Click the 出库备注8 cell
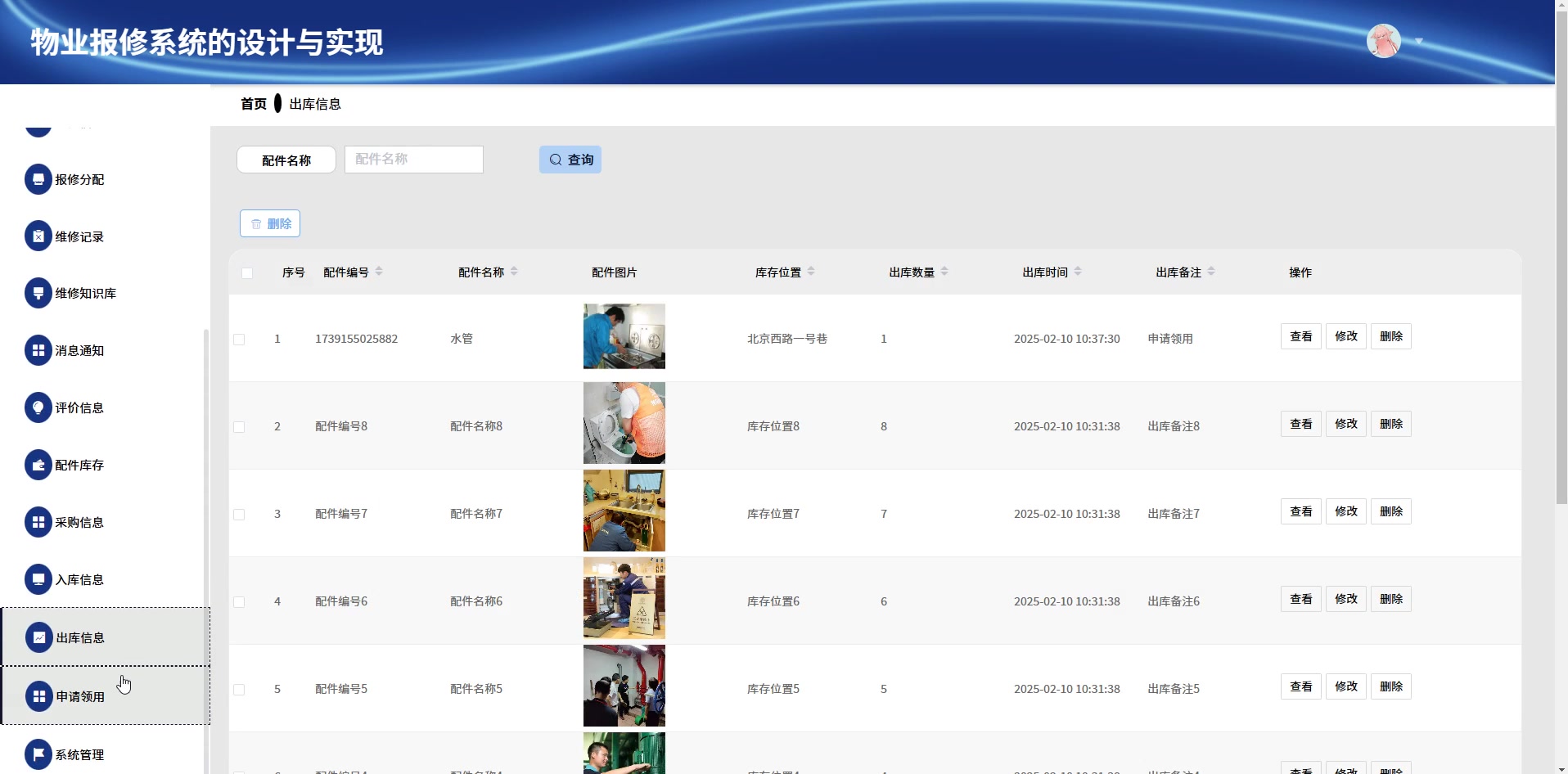The height and width of the screenshot is (774, 1568). click(x=1174, y=426)
